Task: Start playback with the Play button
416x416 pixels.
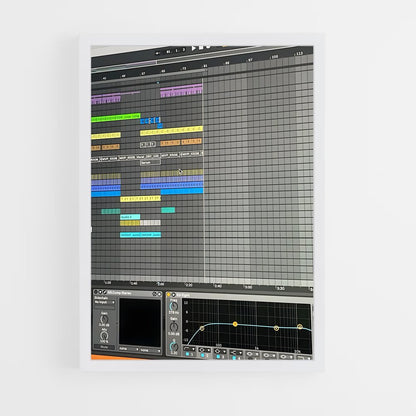Action: 194,49
